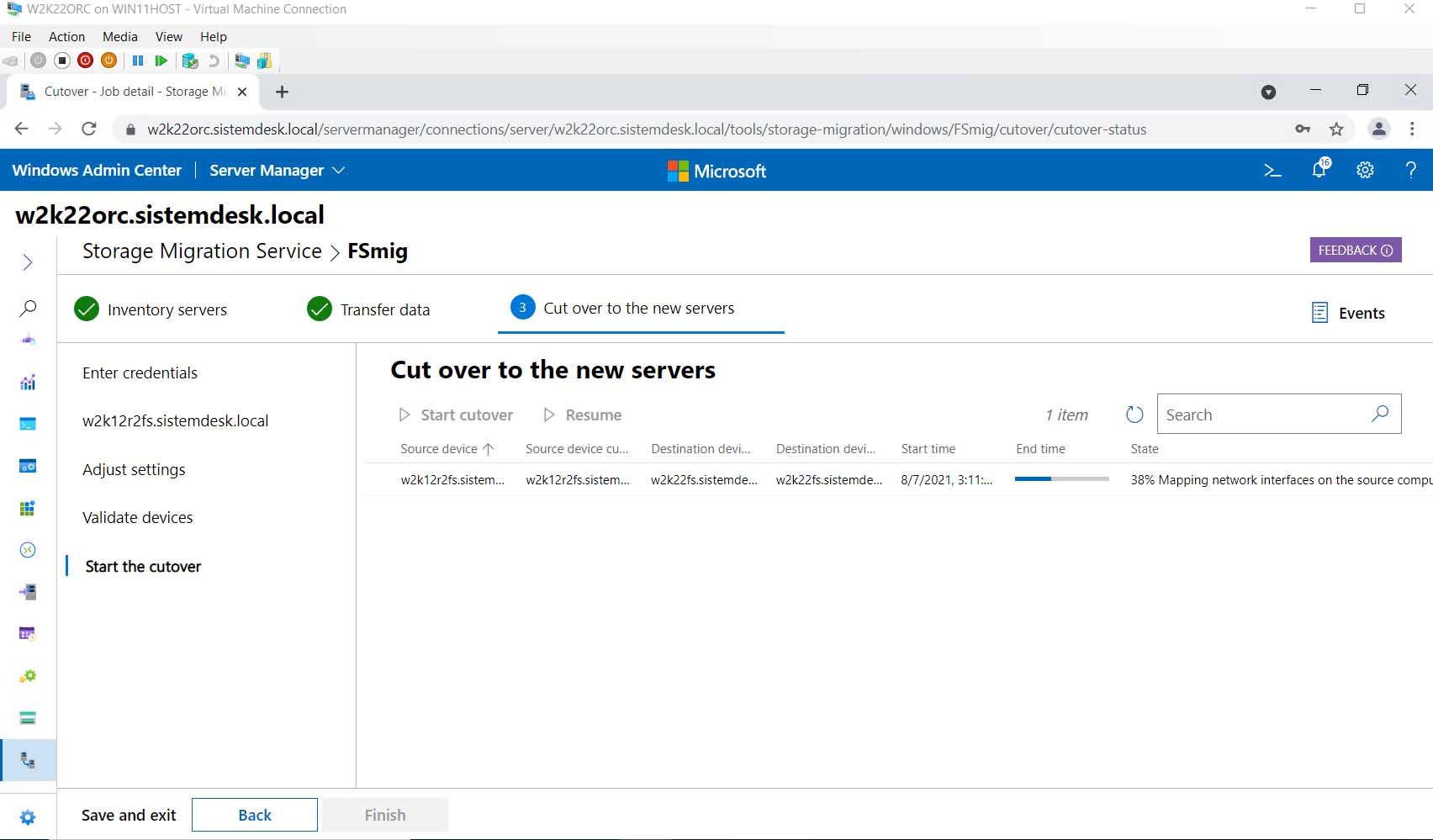Bookmark this page with the star icon

tap(1336, 129)
